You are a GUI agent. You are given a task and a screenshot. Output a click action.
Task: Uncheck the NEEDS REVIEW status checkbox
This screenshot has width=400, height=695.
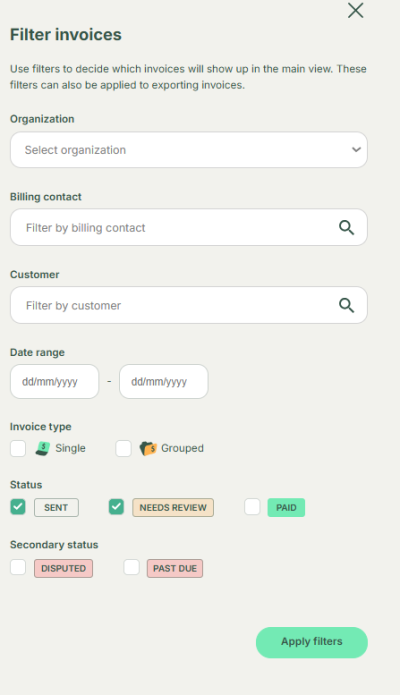coord(116,507)
